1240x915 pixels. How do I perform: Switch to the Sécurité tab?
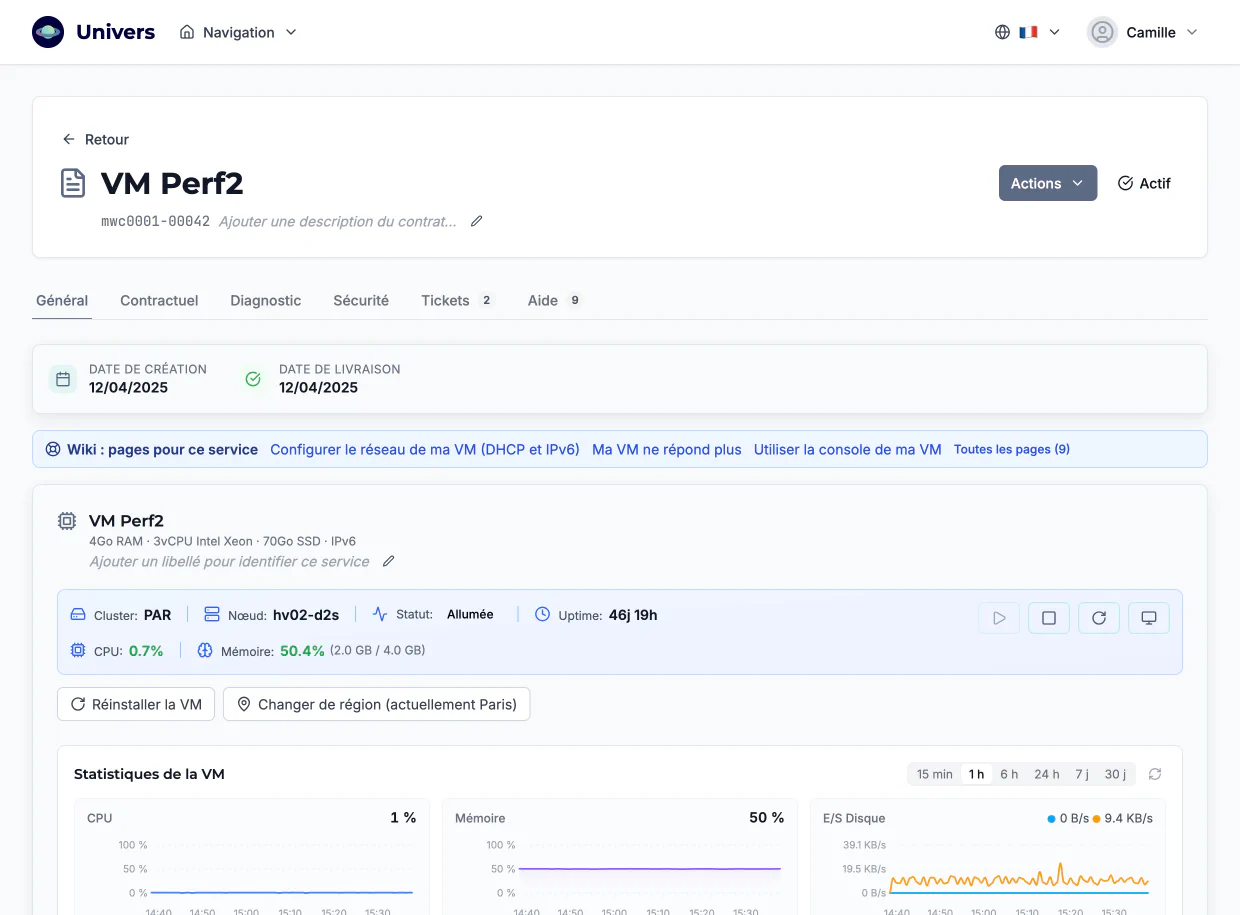pyautogui.click(x=361, y=300)
